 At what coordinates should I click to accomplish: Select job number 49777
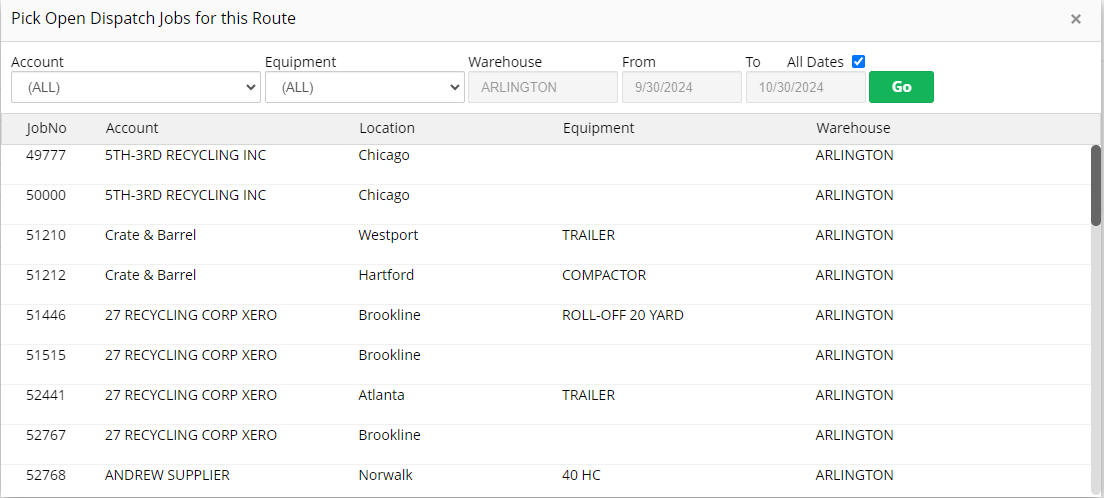pos(46,155)
